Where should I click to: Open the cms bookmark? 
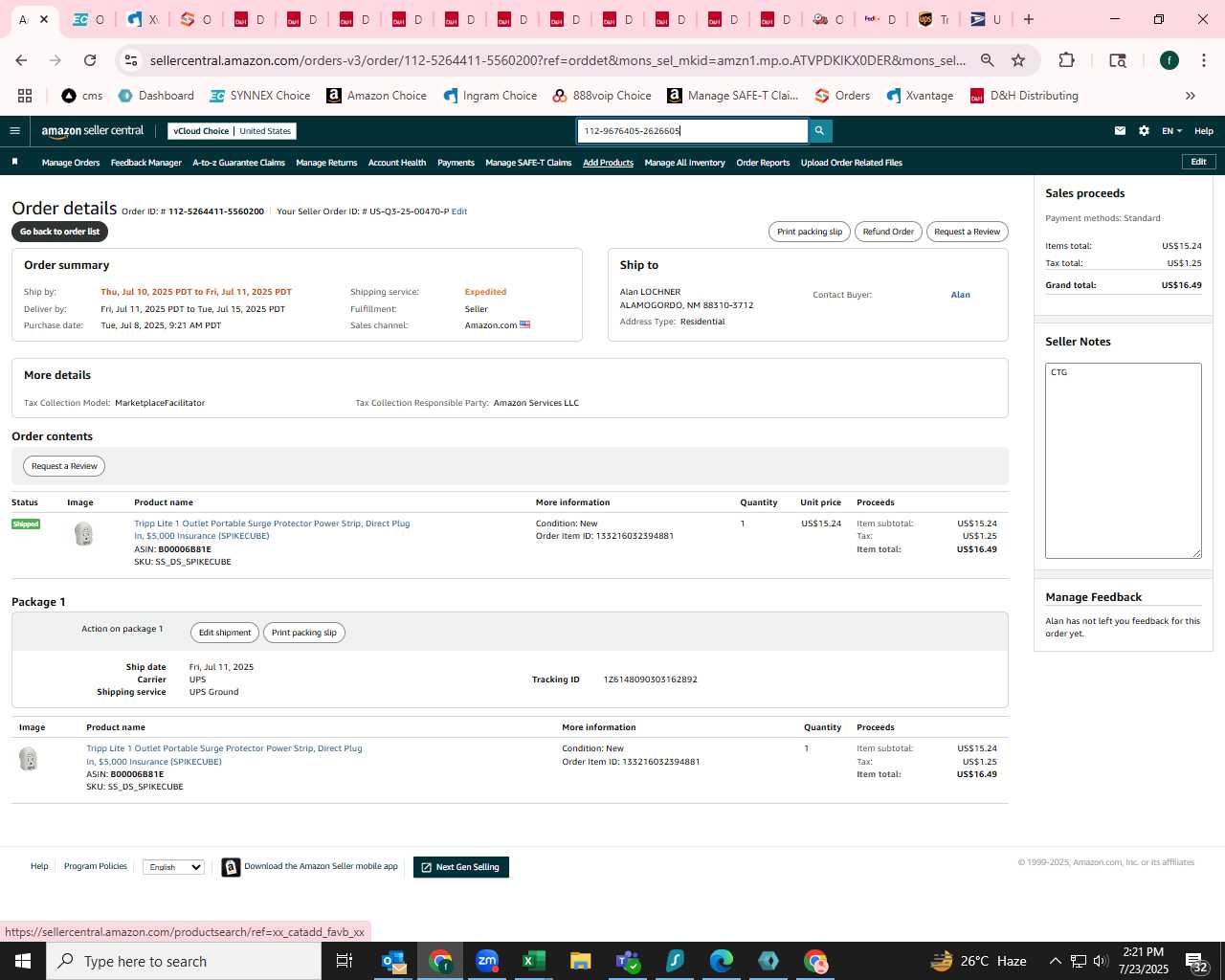tap(82, 96)
